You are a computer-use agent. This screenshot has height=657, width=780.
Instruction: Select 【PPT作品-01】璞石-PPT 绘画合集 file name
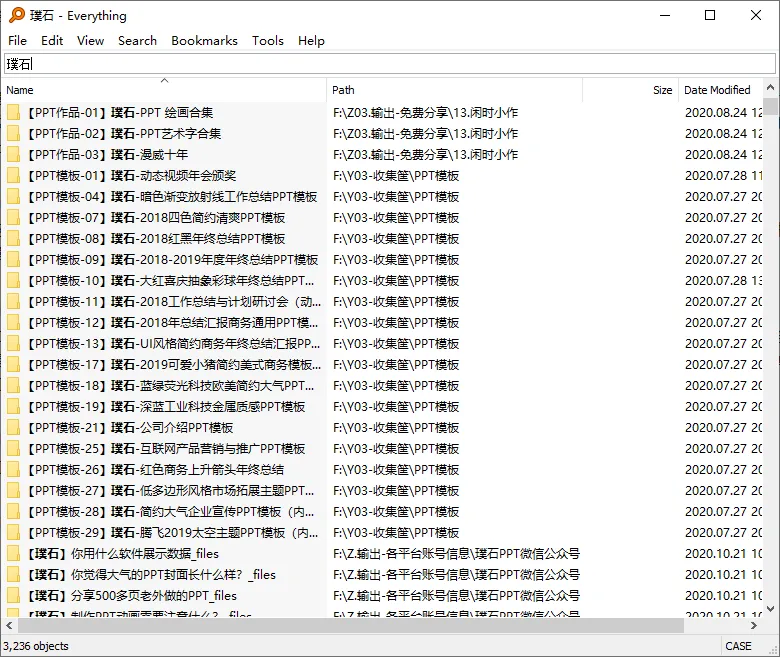[x=119, y=112]
